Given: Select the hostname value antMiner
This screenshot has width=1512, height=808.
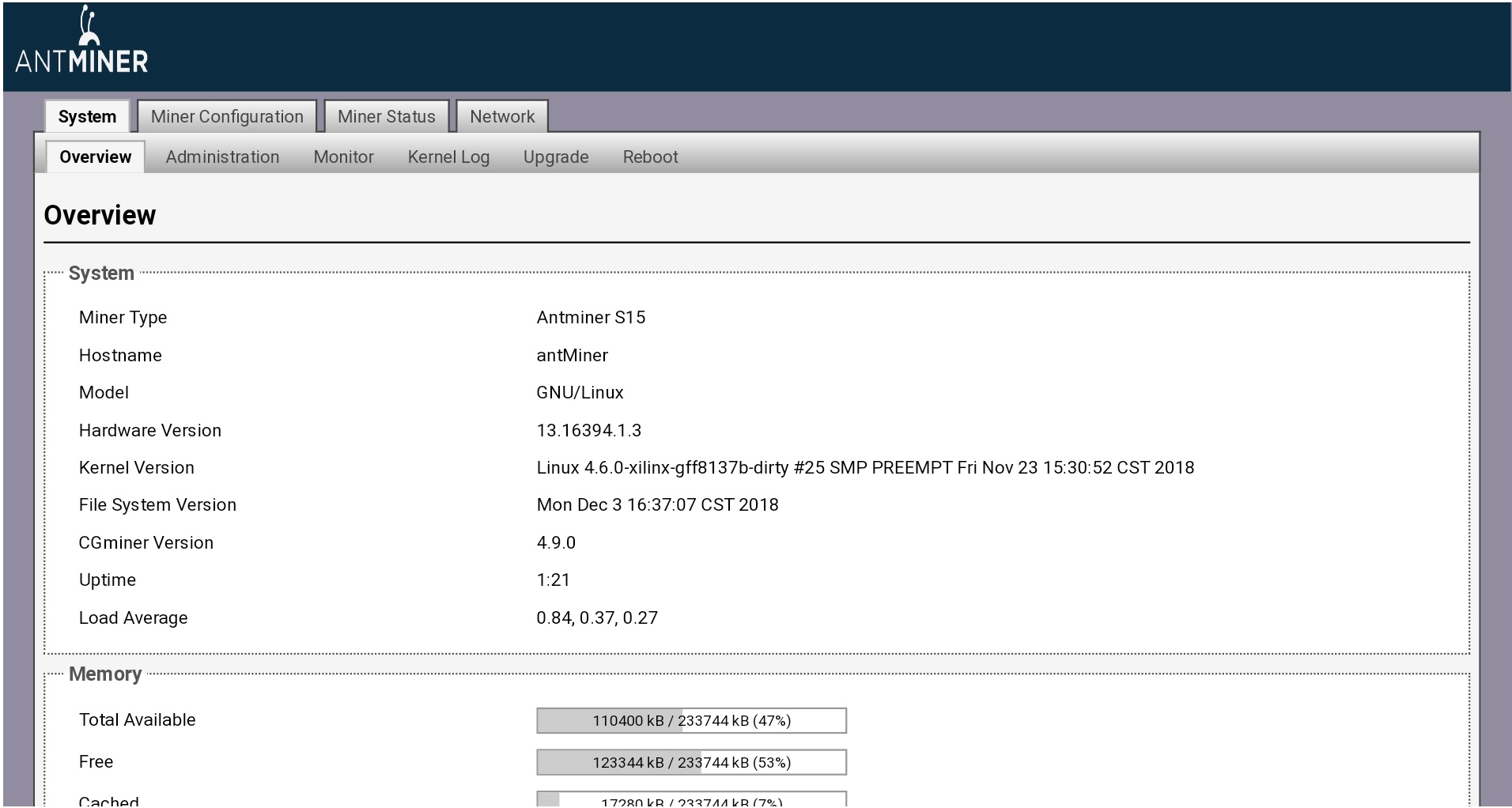Looking at the screenshot, I should tap(572, 355).
